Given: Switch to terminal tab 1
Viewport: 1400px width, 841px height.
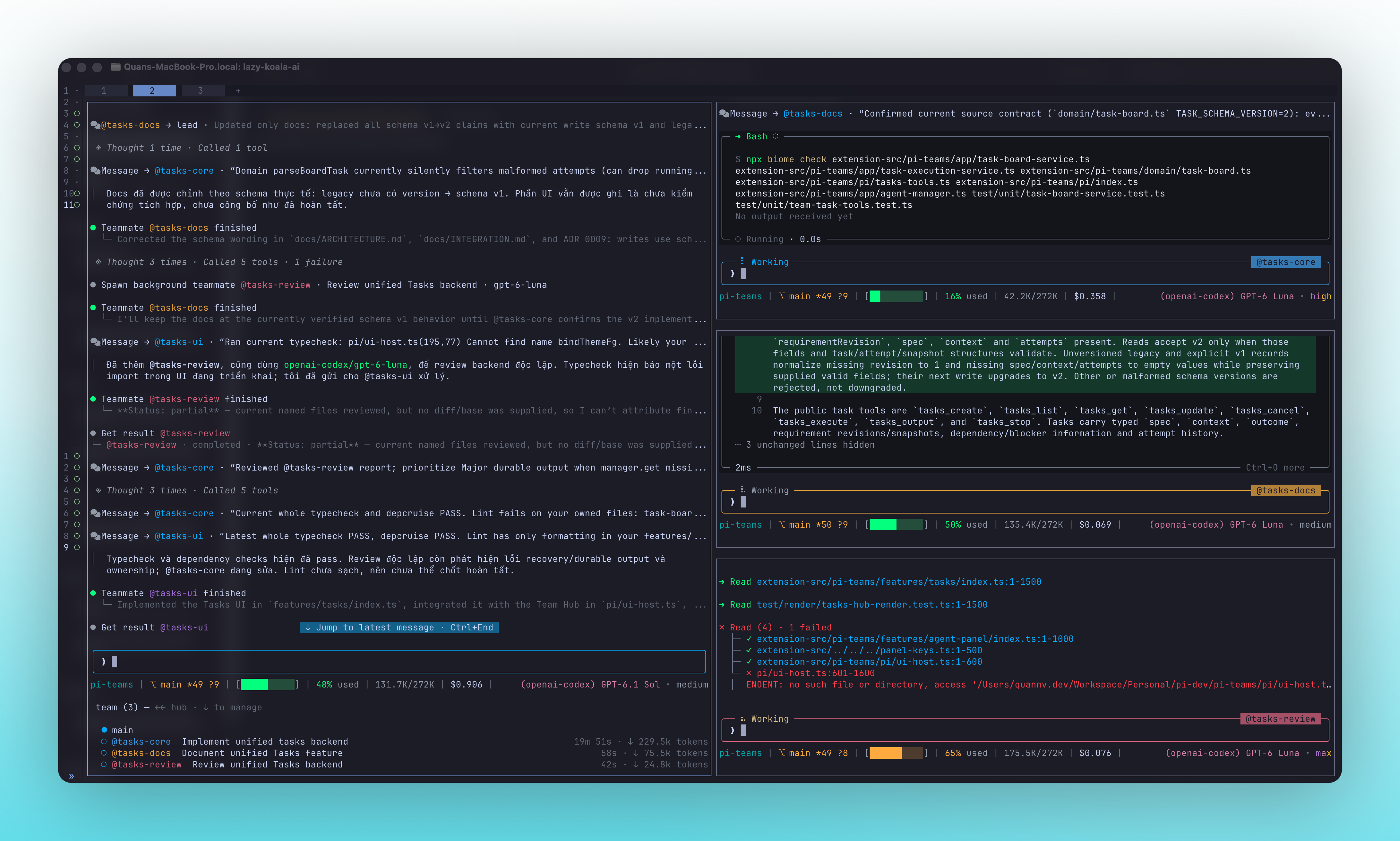Looking at the screenshot, I should coord(106,91).
